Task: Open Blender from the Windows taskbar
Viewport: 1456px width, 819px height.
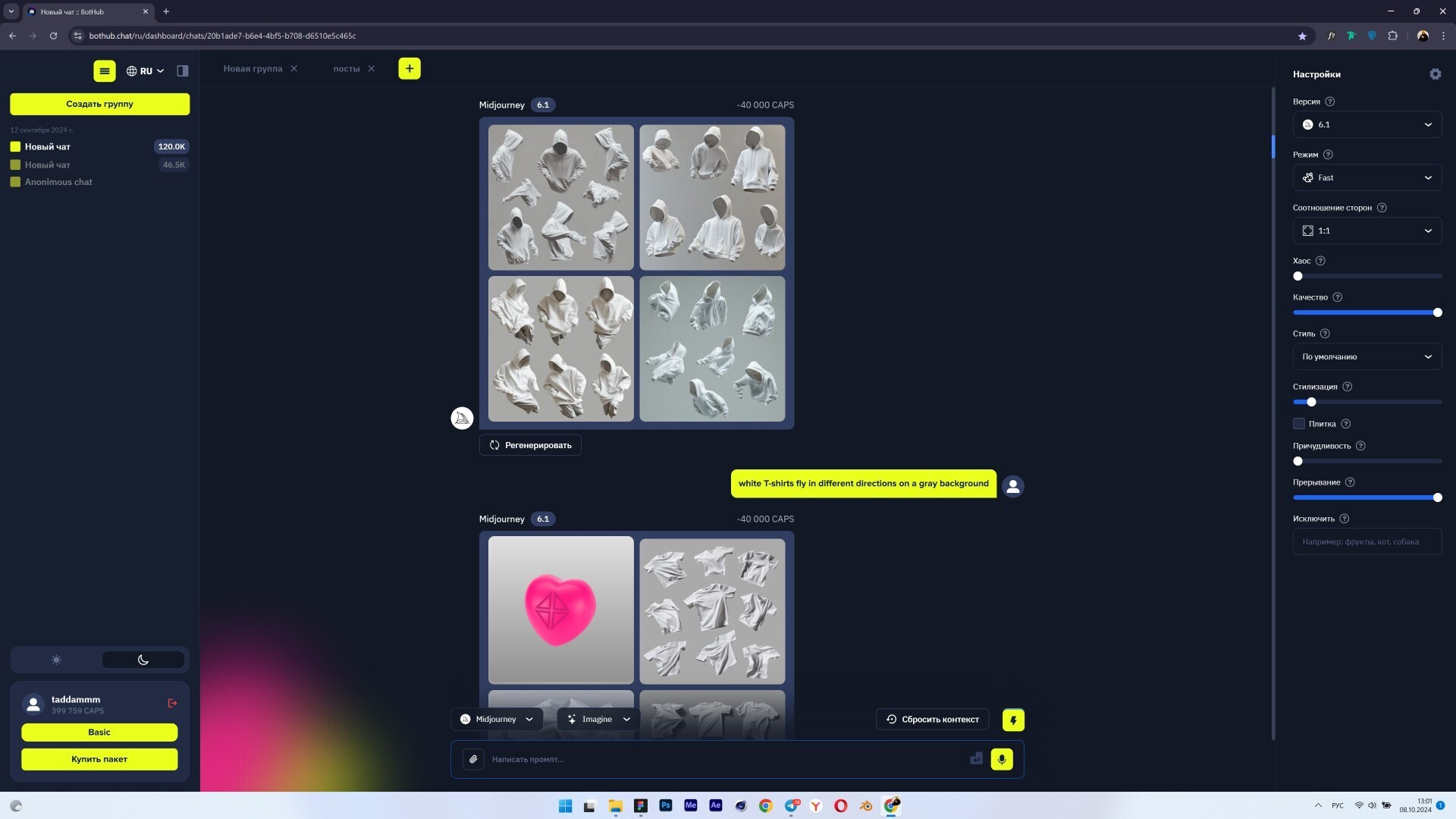Action: [x=866, y=805]
